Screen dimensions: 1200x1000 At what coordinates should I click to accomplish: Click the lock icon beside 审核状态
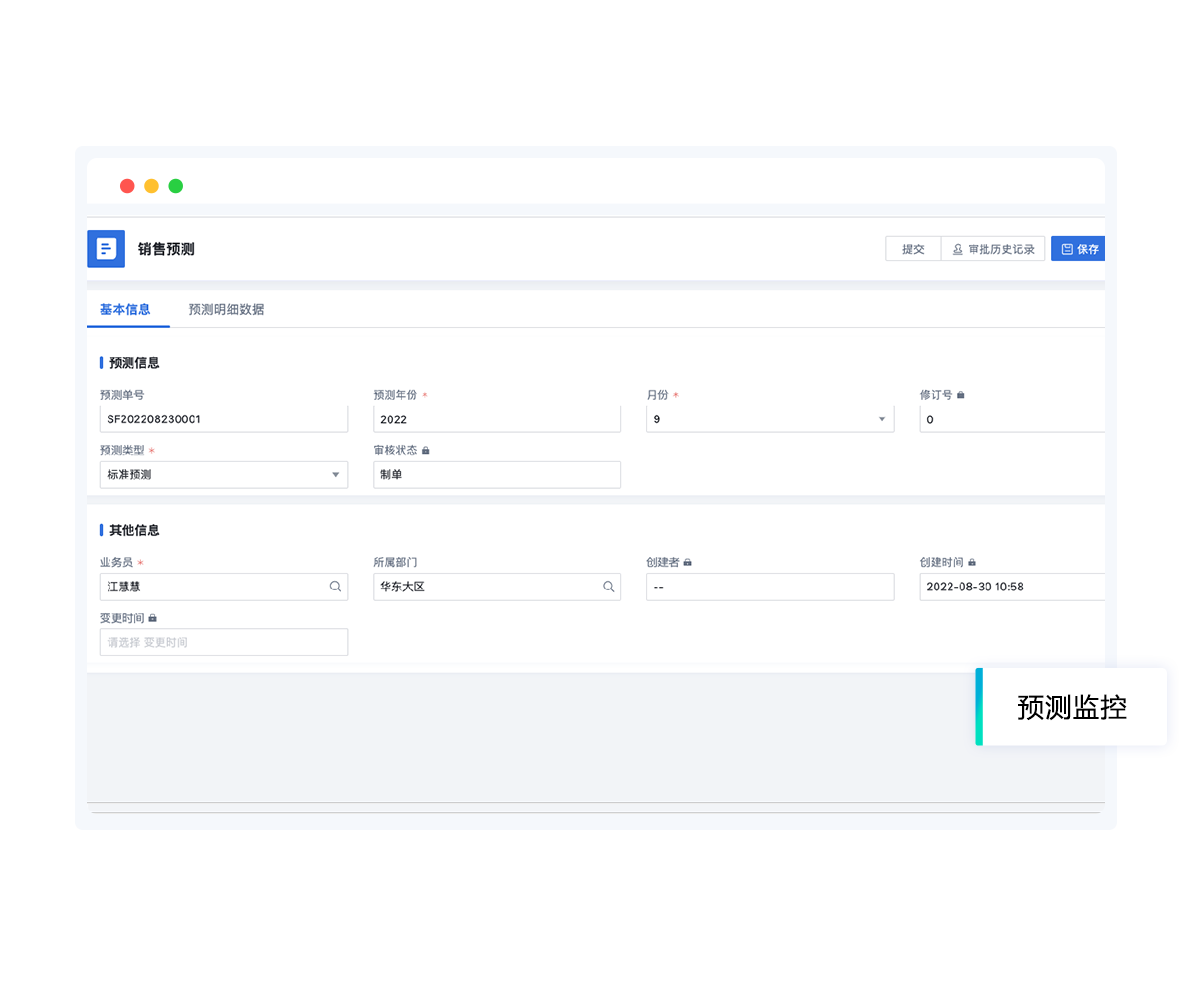click(x=425, y=451)
